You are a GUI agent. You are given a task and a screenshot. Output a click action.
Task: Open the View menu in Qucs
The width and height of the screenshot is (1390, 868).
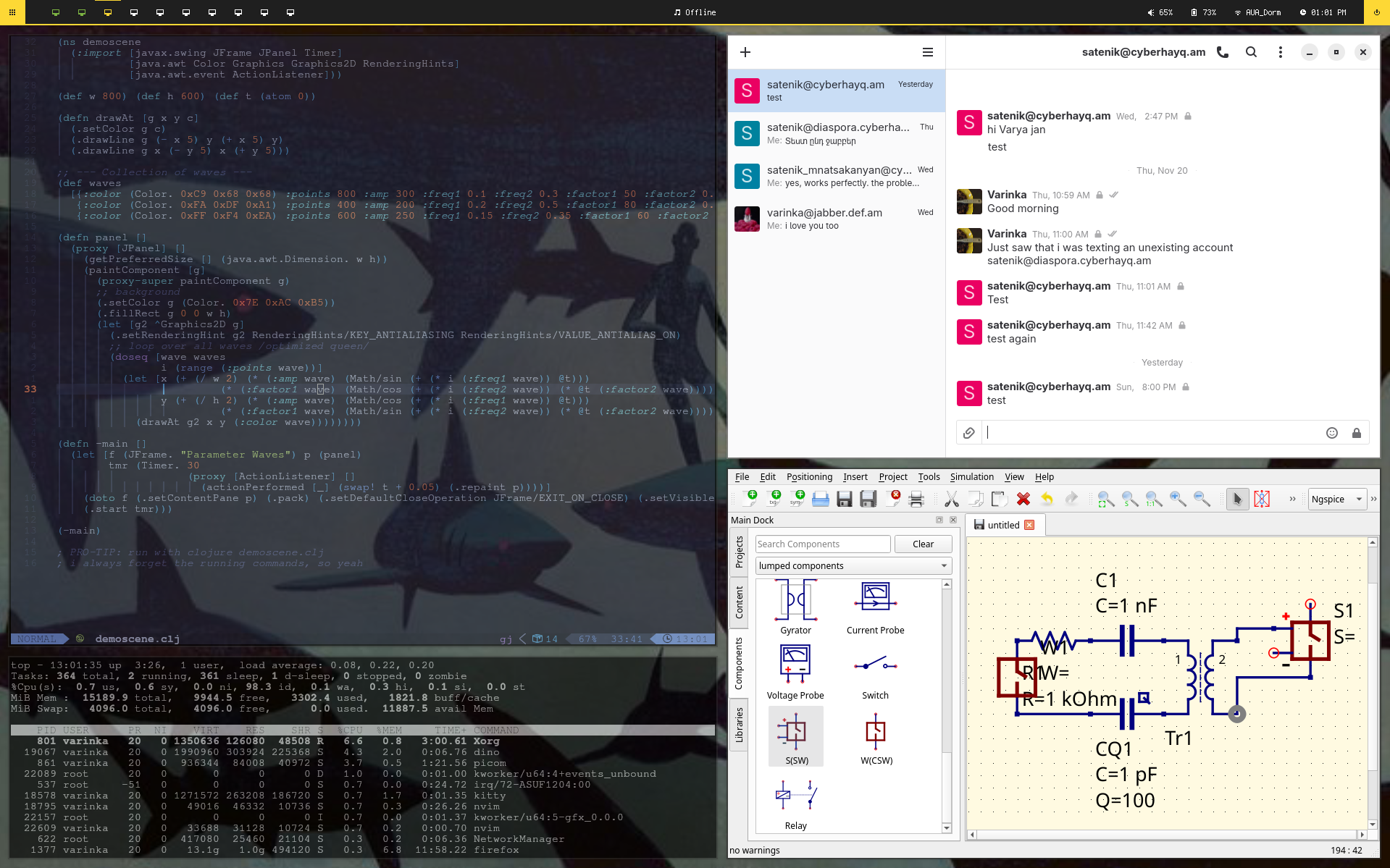pyautogui.click(x=1014, y=477)
